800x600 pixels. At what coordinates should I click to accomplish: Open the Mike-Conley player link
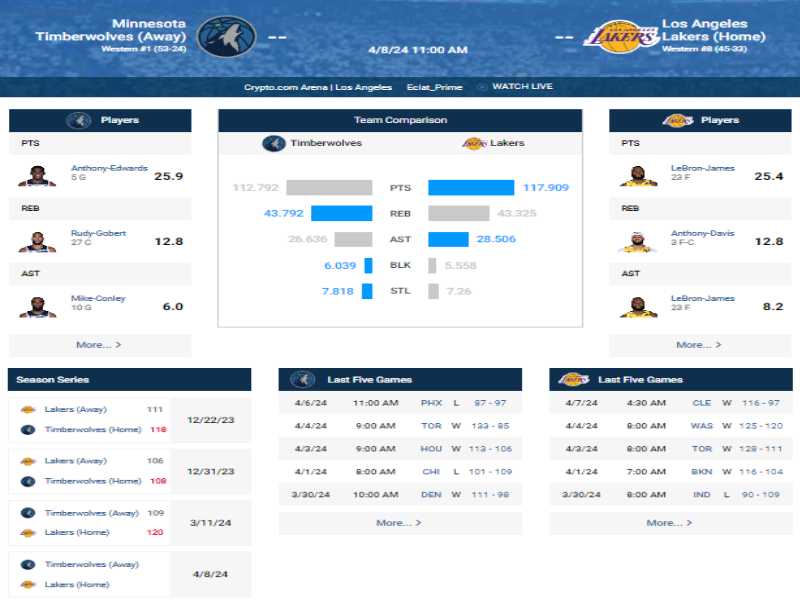tap(98, 298)
